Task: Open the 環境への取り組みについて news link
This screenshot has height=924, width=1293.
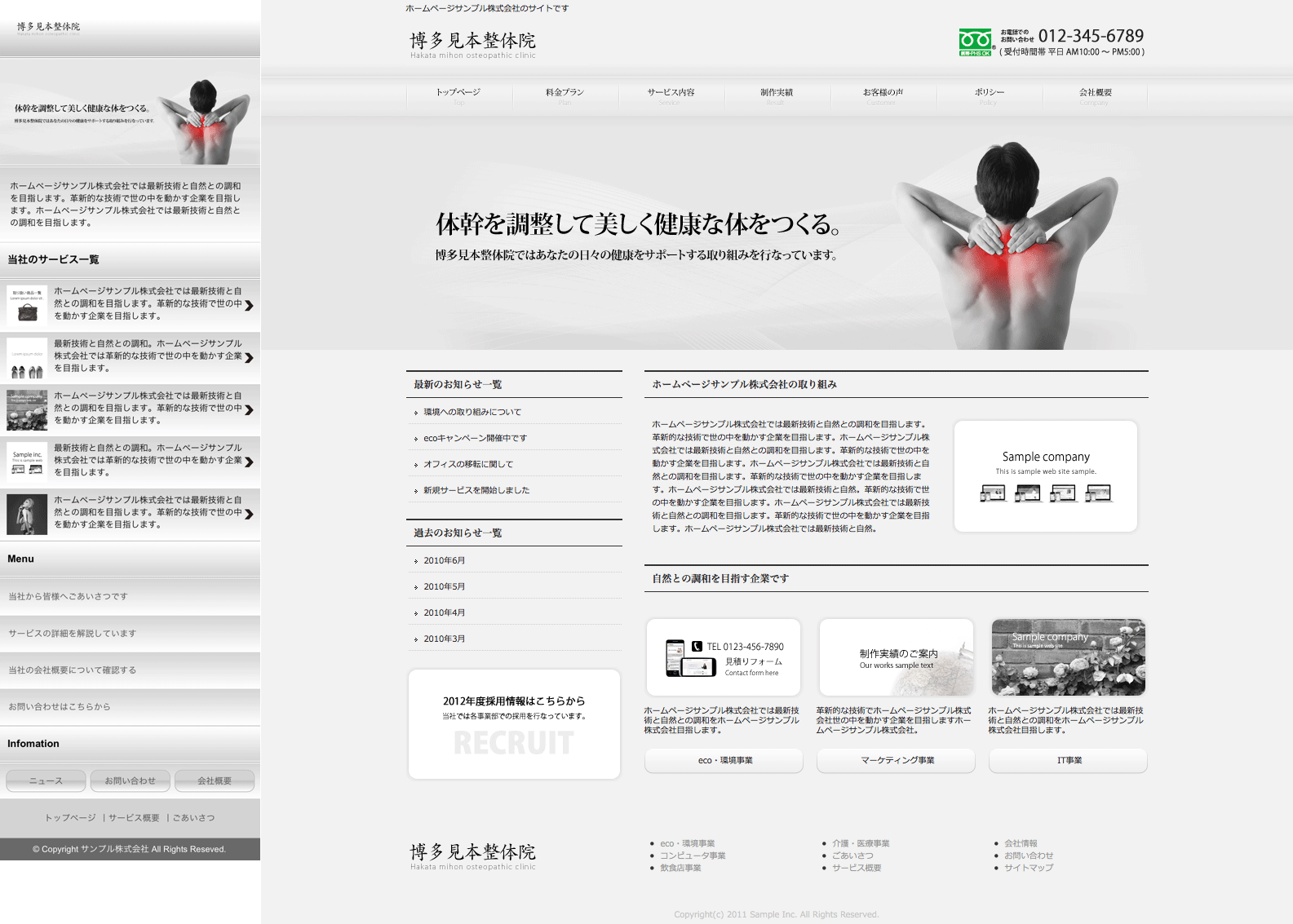Action: point(472,412)
